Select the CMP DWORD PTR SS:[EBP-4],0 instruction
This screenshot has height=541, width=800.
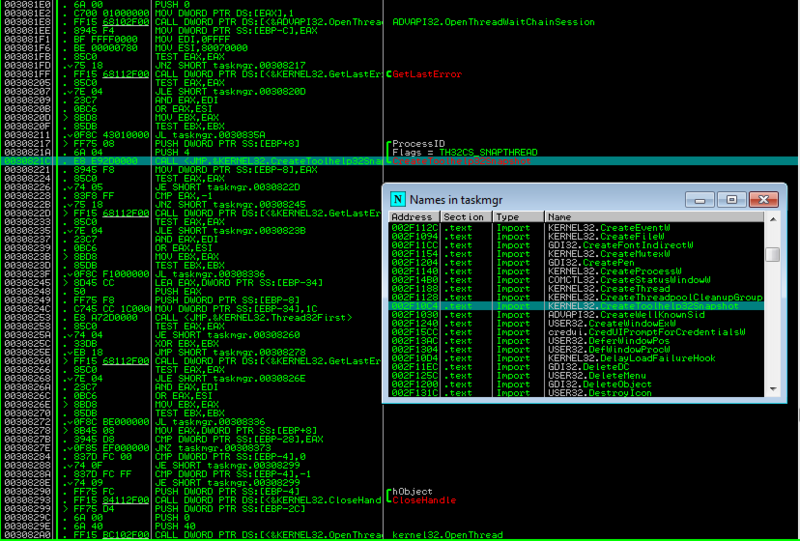coord(230,456)
